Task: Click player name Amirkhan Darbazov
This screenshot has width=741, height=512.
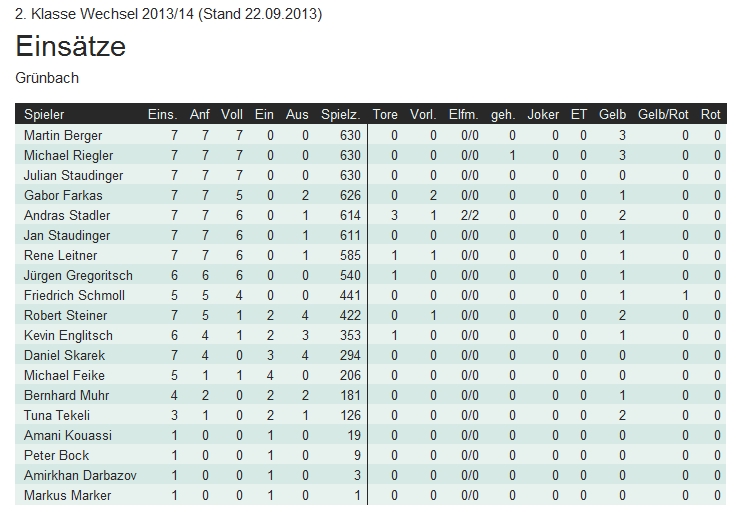Action: coord(82,476)
